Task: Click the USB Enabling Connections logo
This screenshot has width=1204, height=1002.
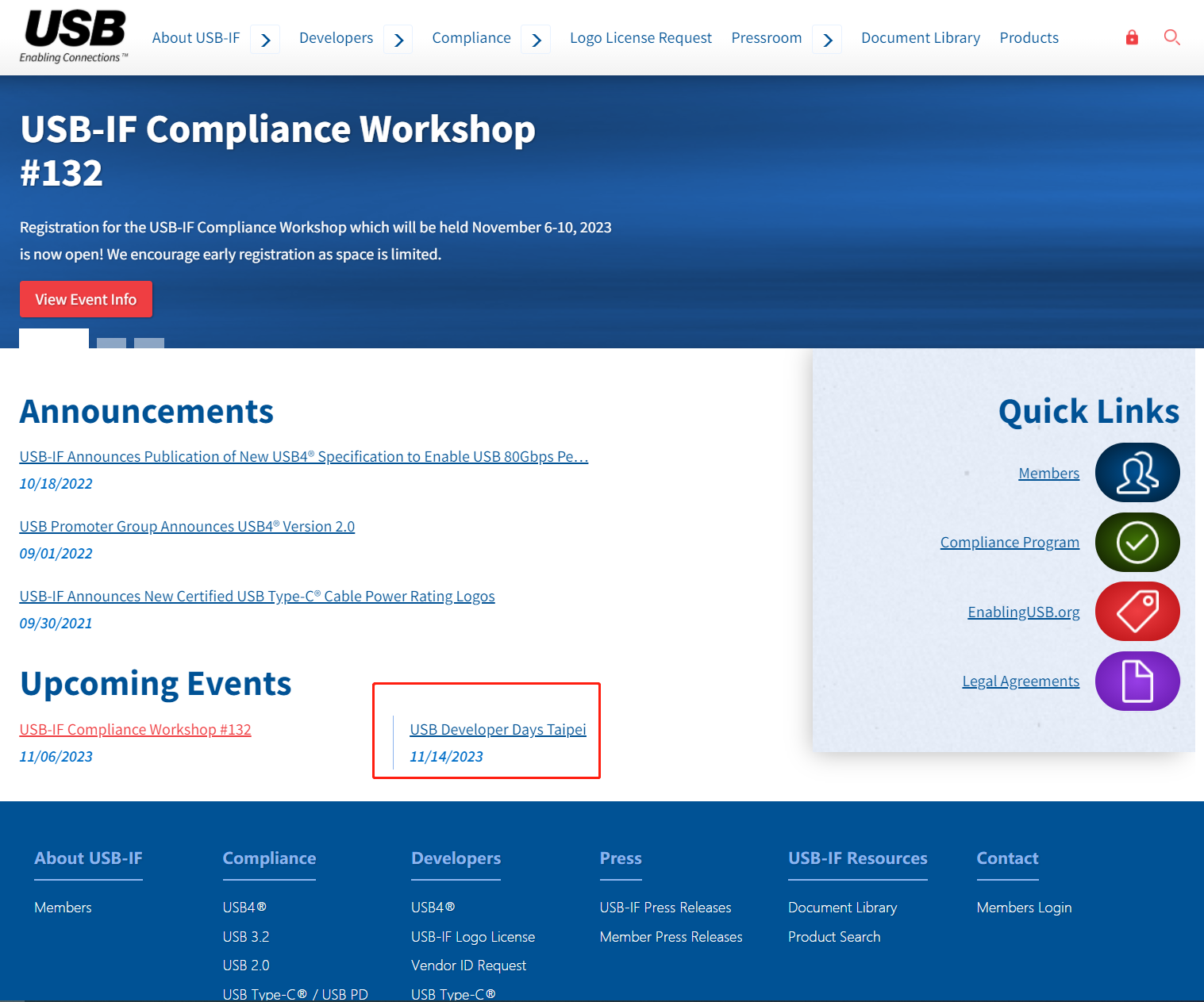Action: click(x=74, y=37)
